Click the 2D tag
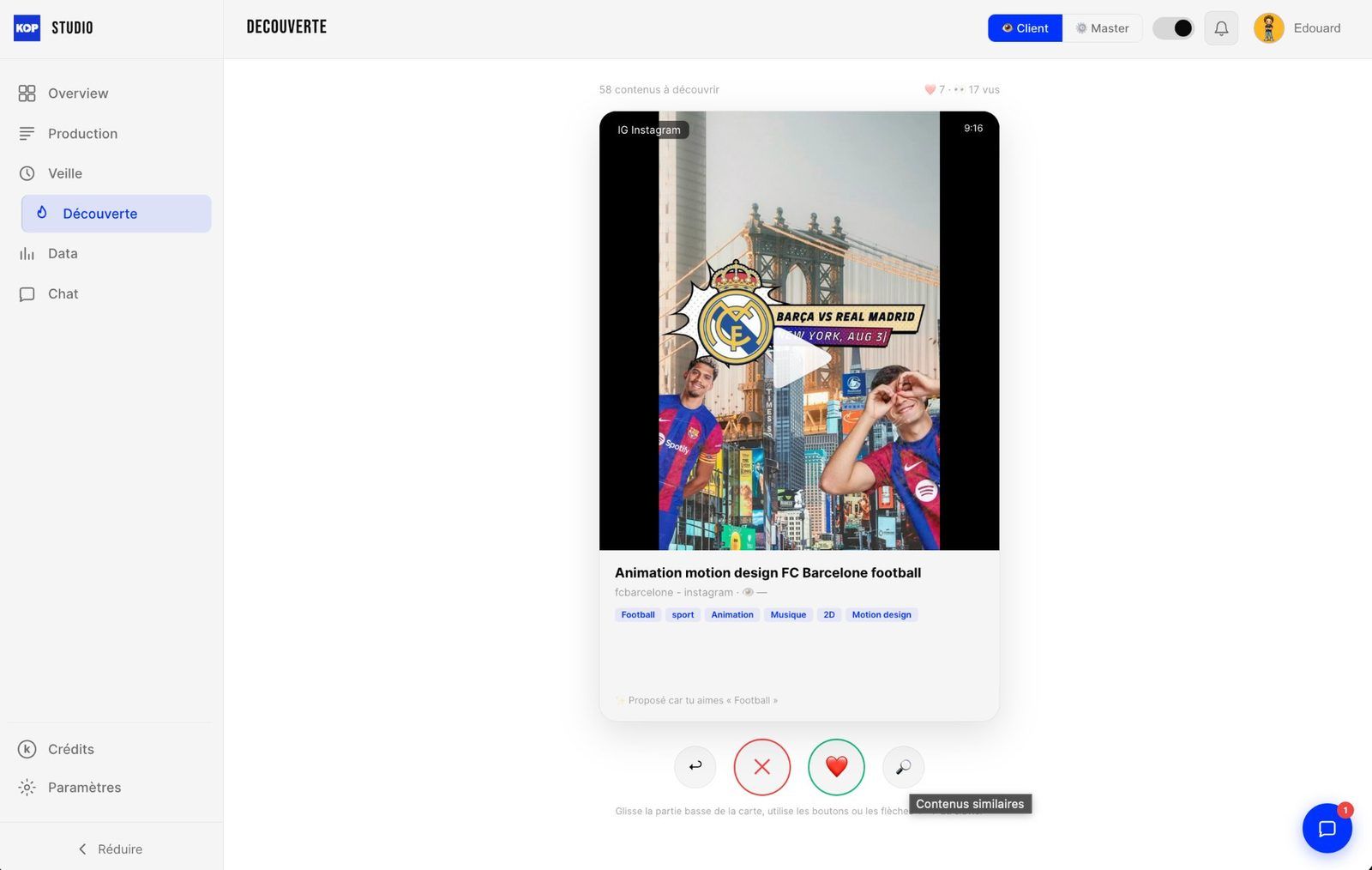1372x870 pixels. (x=829, y=615)
